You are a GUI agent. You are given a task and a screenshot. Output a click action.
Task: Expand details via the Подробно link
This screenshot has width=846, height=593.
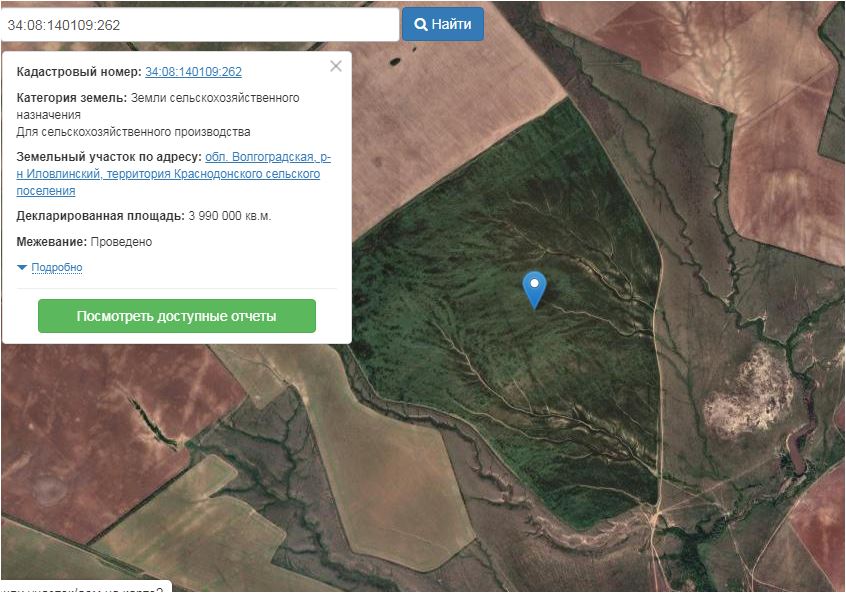coord(57,268)
